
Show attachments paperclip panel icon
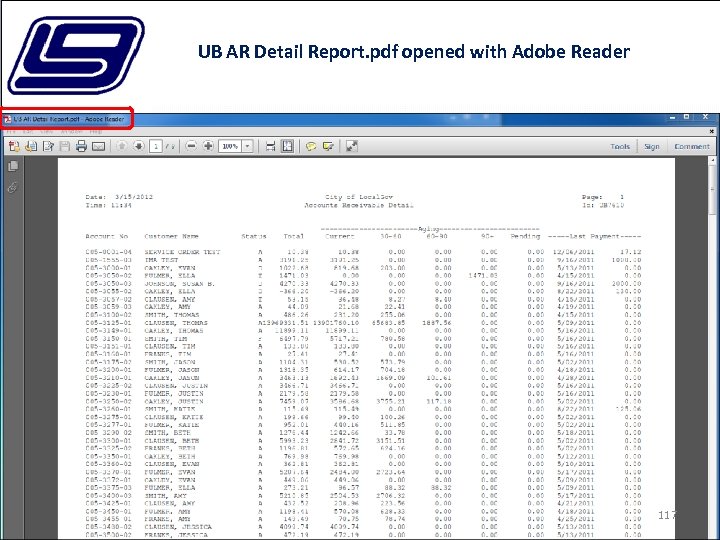[x=13, y=187]
